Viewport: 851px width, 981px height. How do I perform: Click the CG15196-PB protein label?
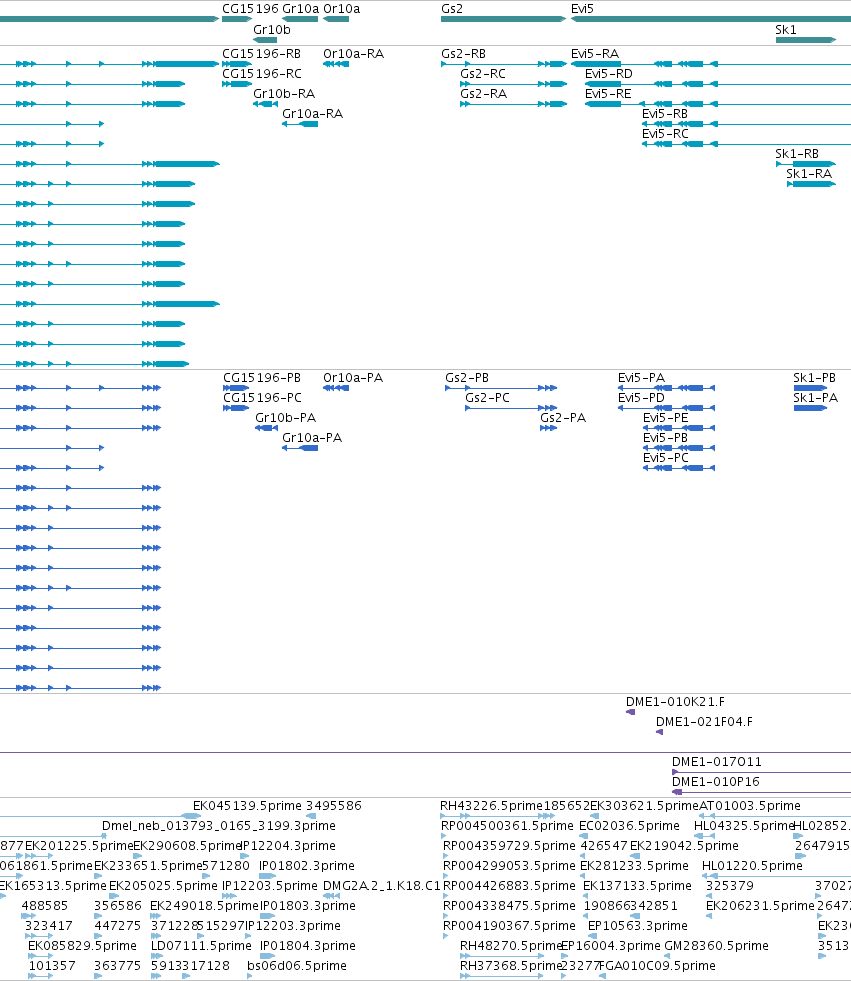262,378
